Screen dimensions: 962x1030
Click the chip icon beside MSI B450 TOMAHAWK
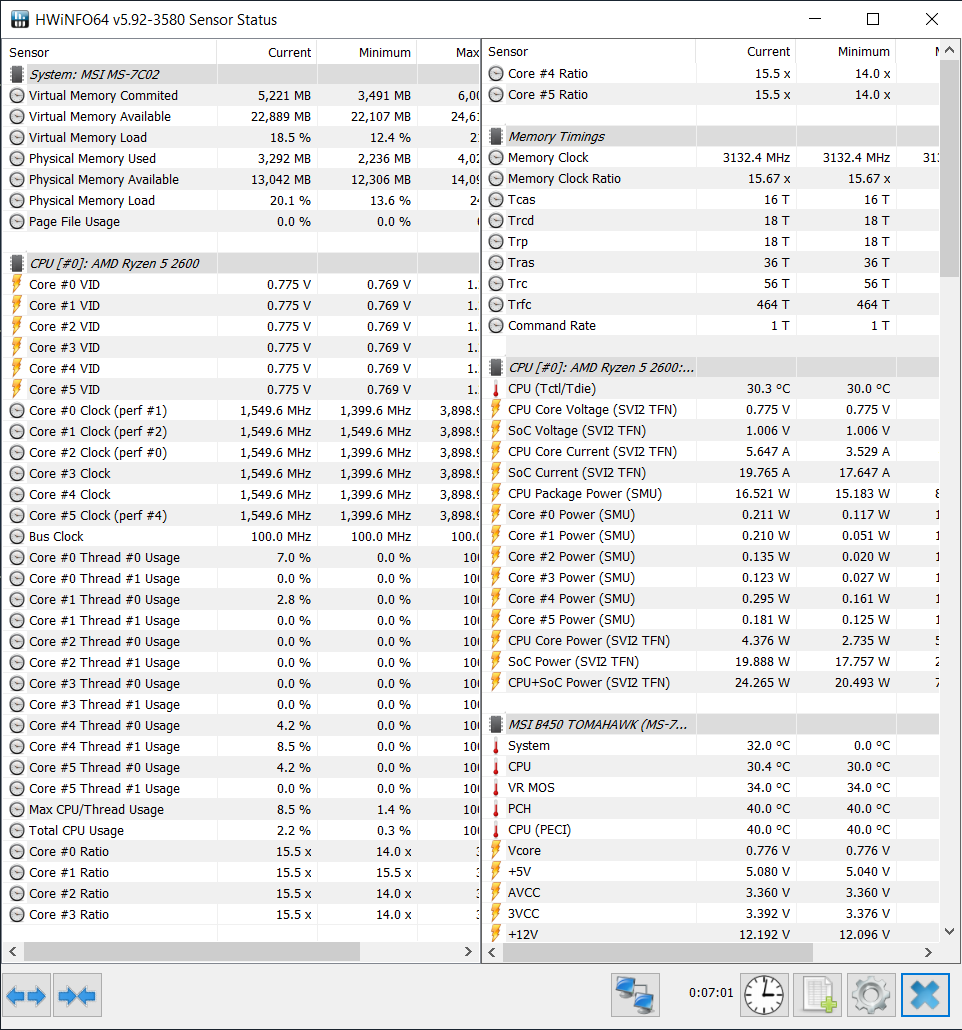tap(496, 725)
